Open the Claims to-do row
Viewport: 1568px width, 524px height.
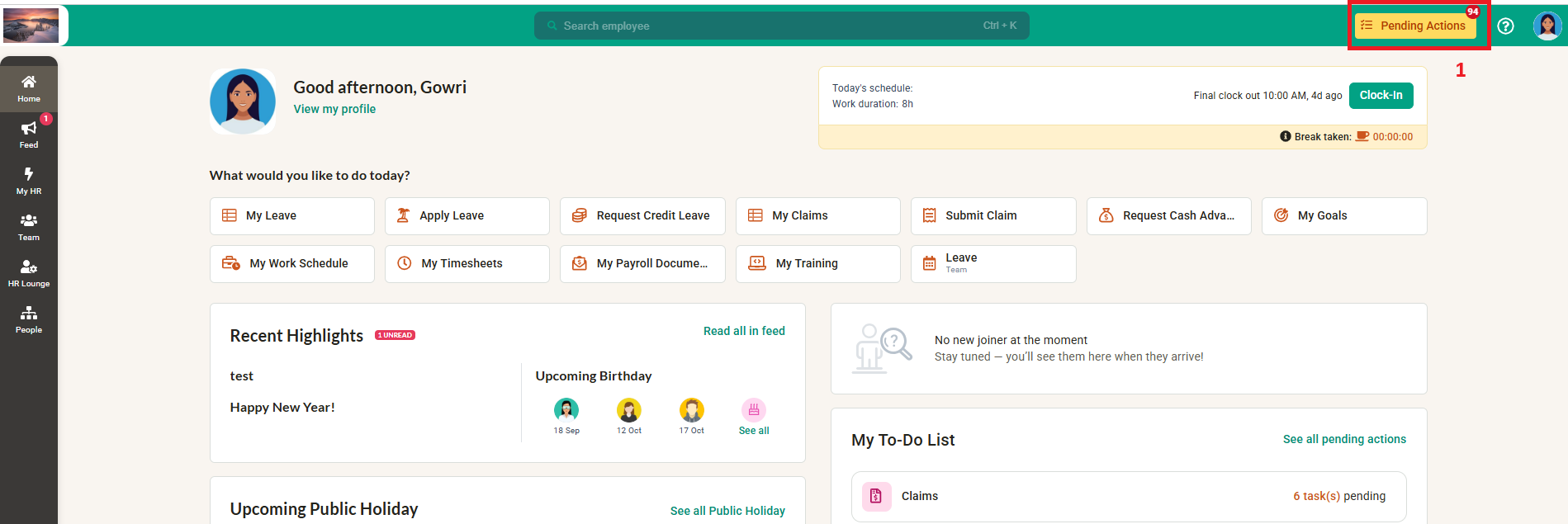click(1129, 497)
